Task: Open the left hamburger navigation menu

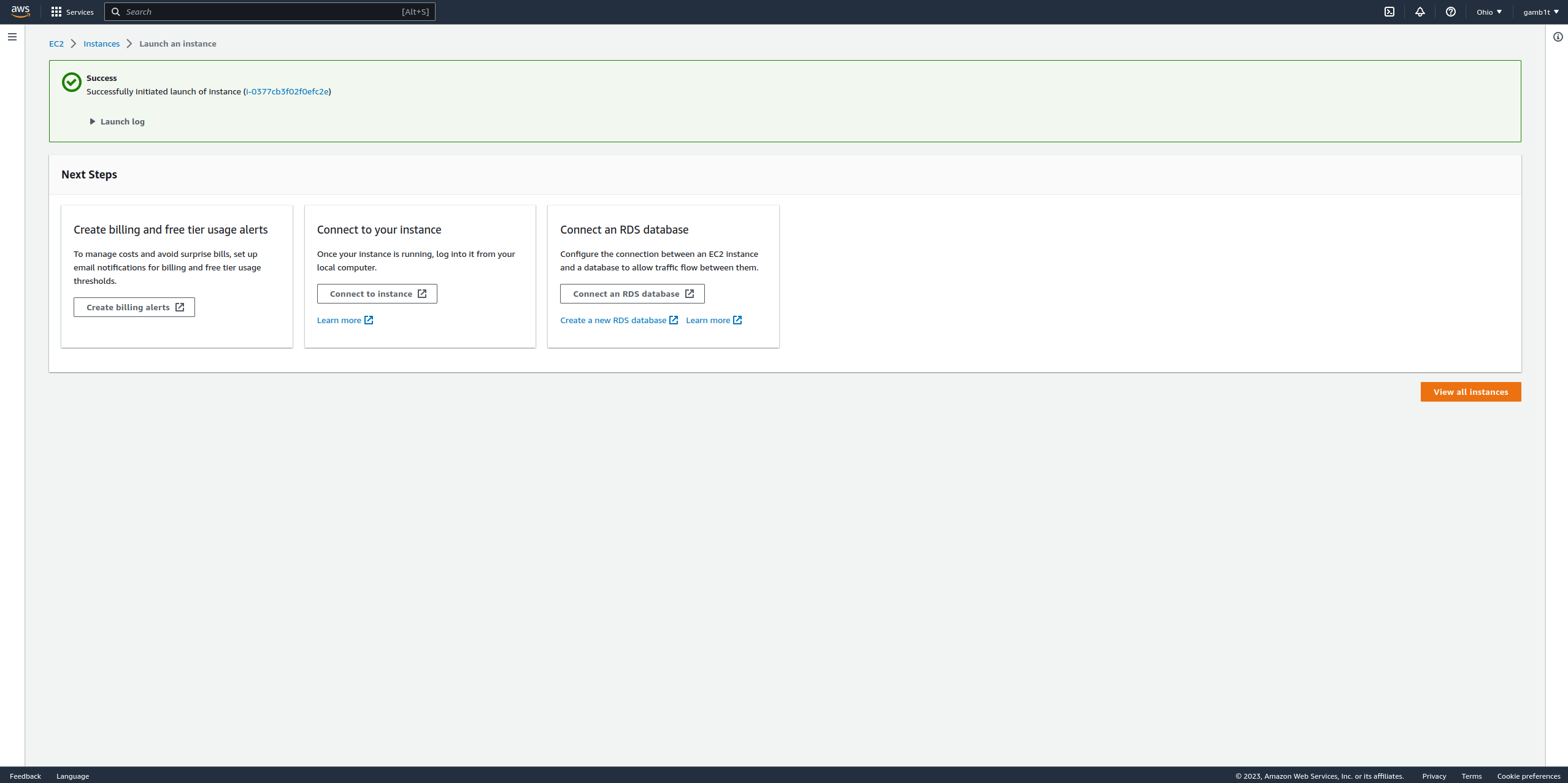Action: [x=12, y=37]
